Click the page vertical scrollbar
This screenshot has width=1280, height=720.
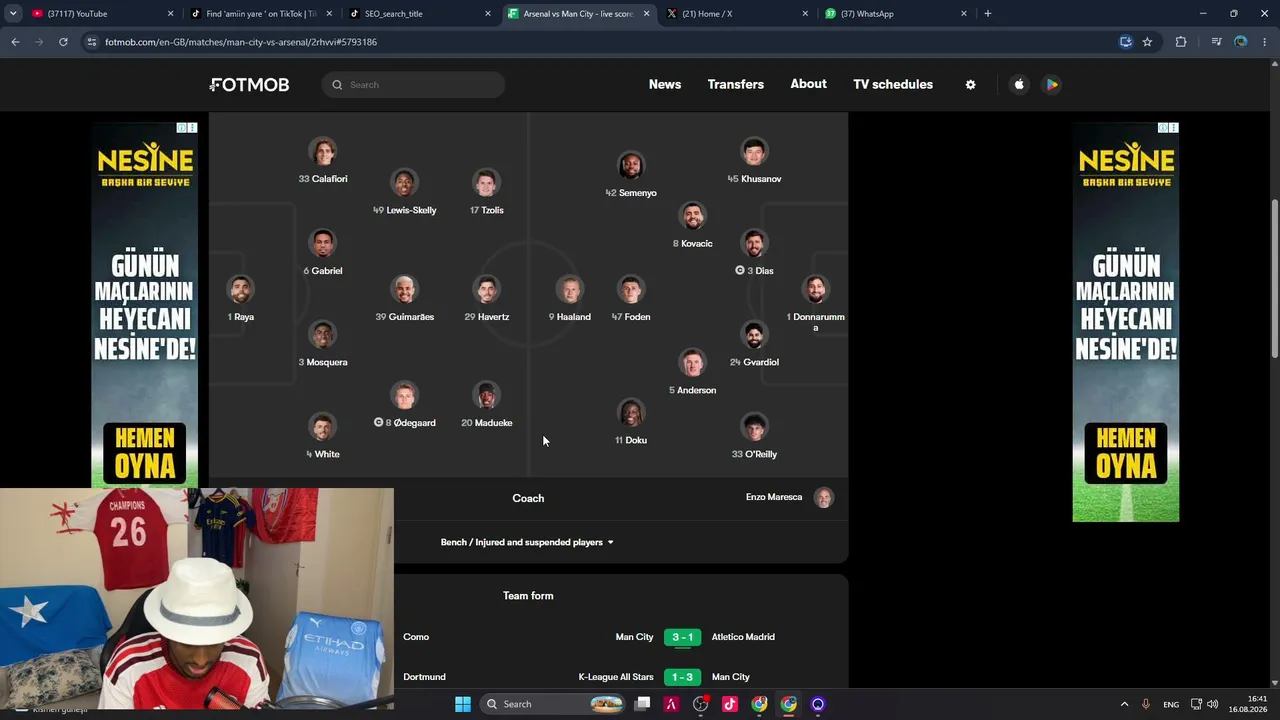pos(1274,278)
